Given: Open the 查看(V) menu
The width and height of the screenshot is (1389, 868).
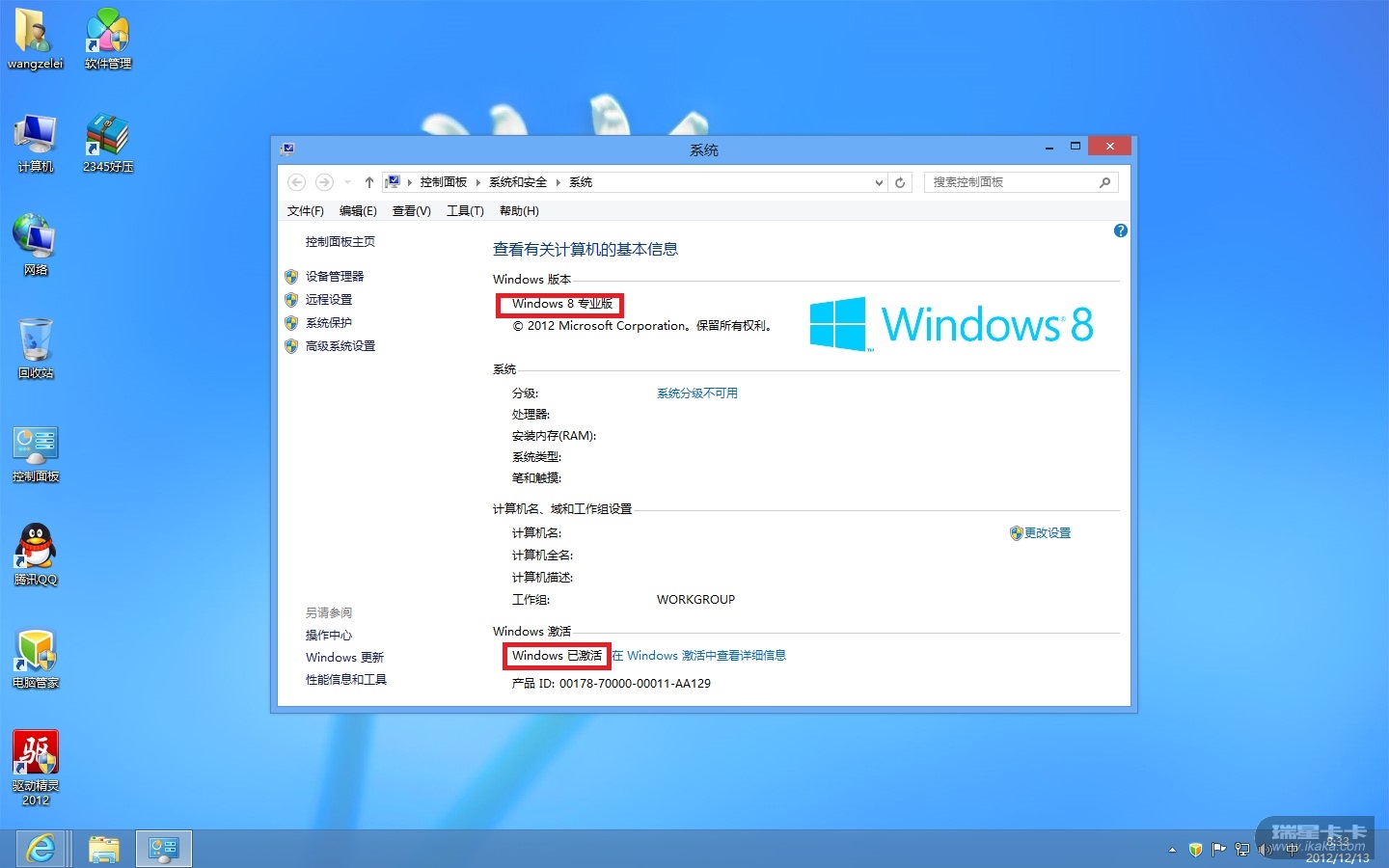Looking at the screenshot, I should (412, 211).
